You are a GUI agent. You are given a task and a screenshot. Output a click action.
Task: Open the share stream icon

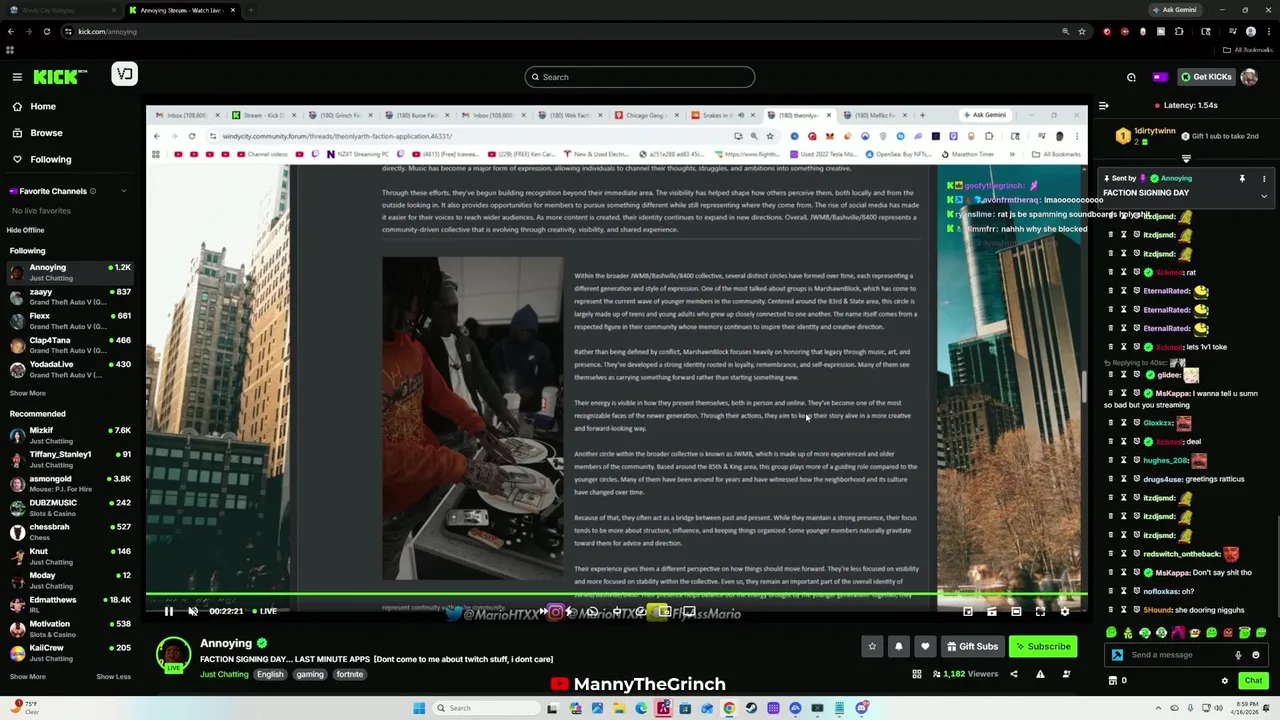point(1014,674)
